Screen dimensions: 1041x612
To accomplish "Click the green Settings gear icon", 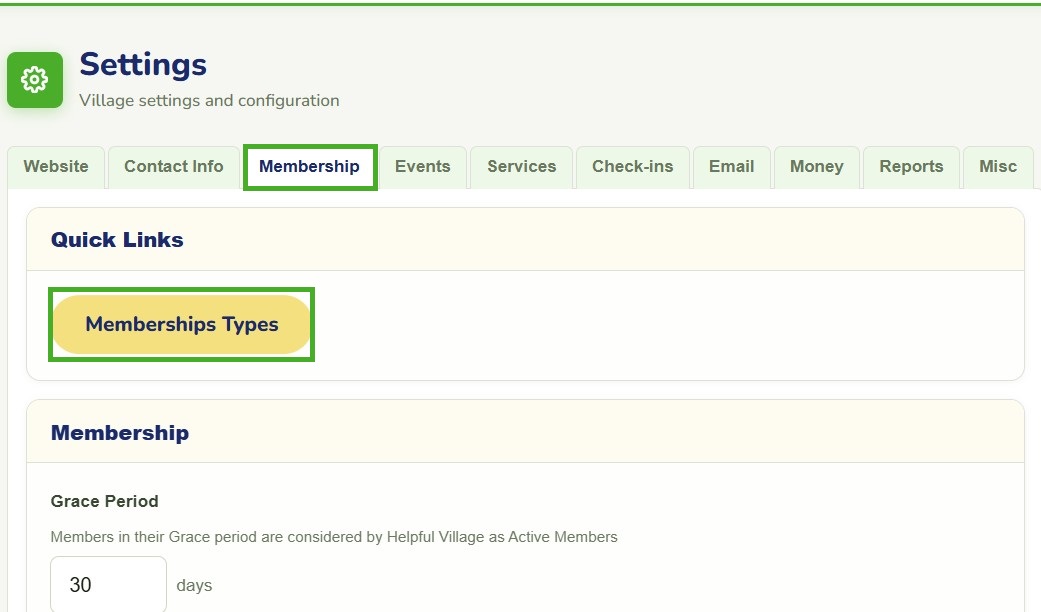I will pos(35,80).
